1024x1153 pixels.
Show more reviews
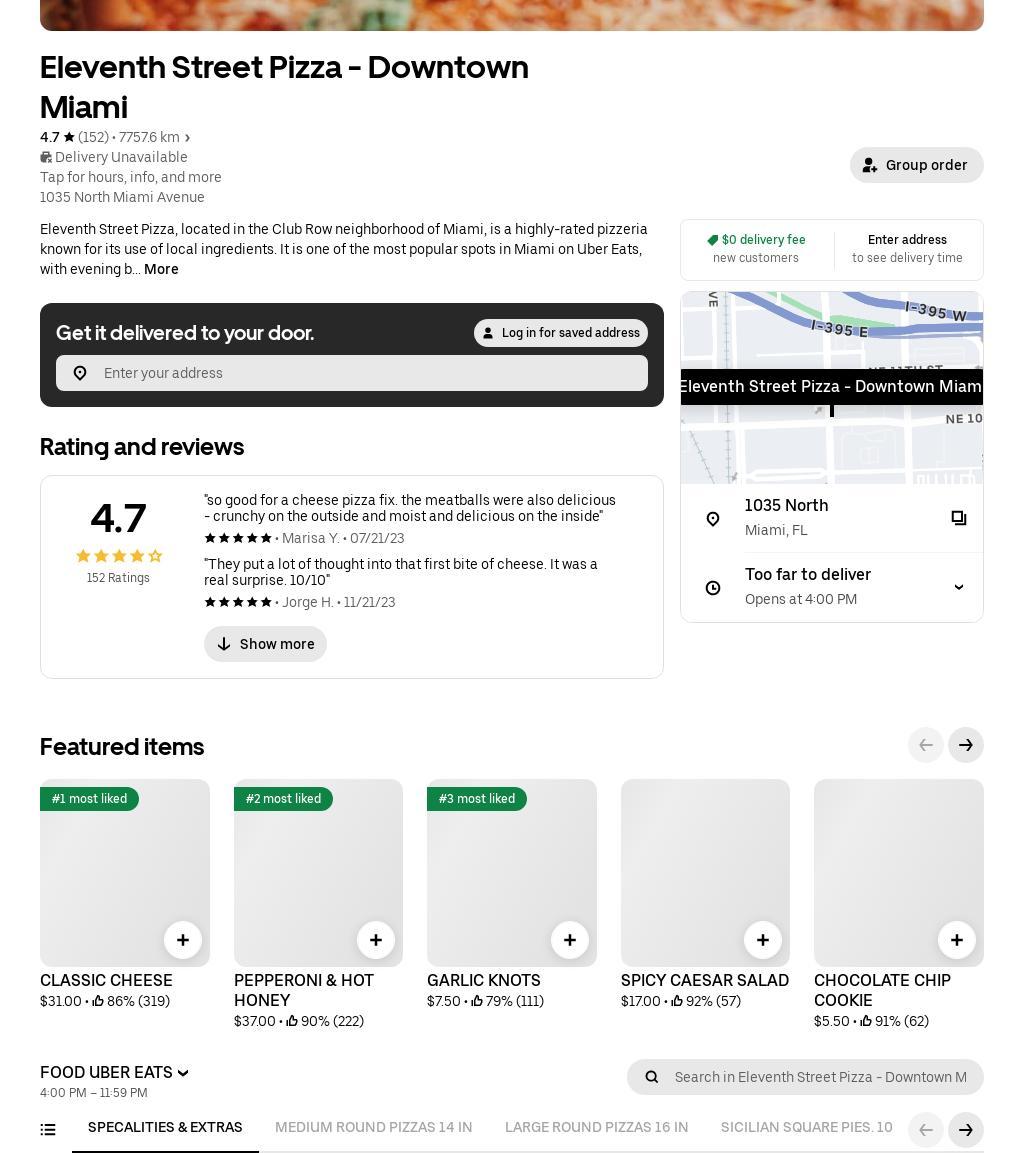[265, 644]
